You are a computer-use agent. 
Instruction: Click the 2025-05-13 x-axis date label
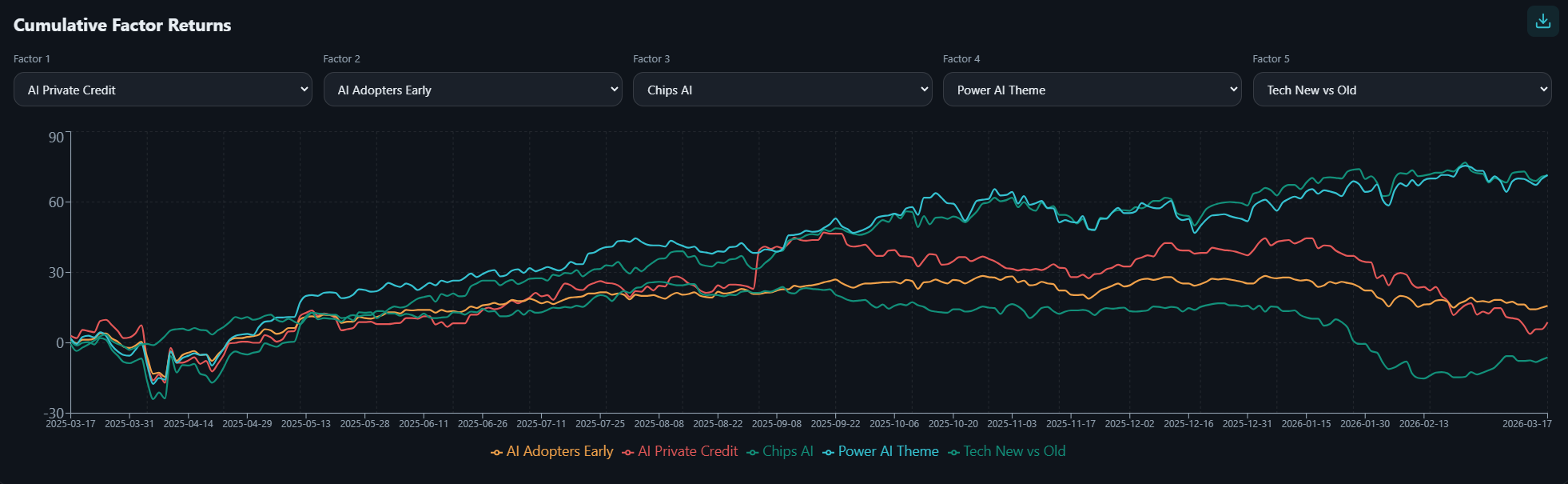tap(306, 424)
